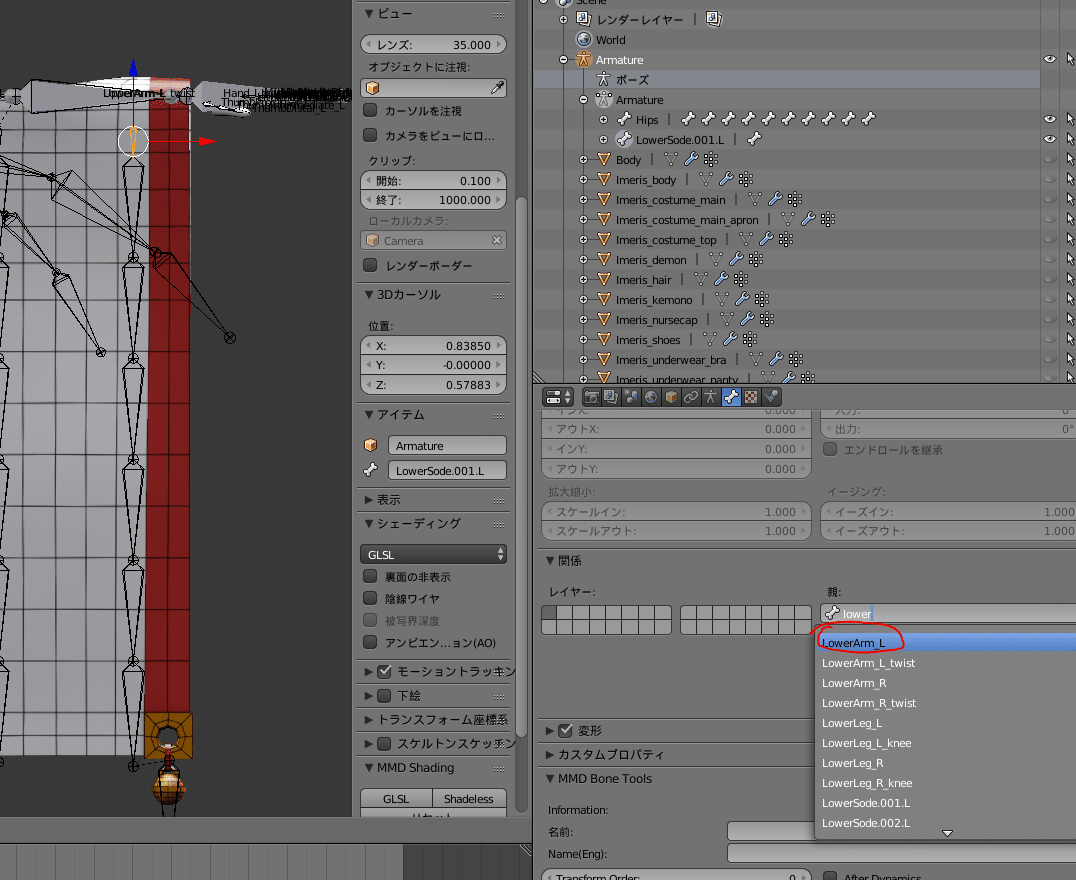Select LowerArm_L_twist from the parent list
This screenshot has height=880, width=1076.
click(x=946, y=663)
